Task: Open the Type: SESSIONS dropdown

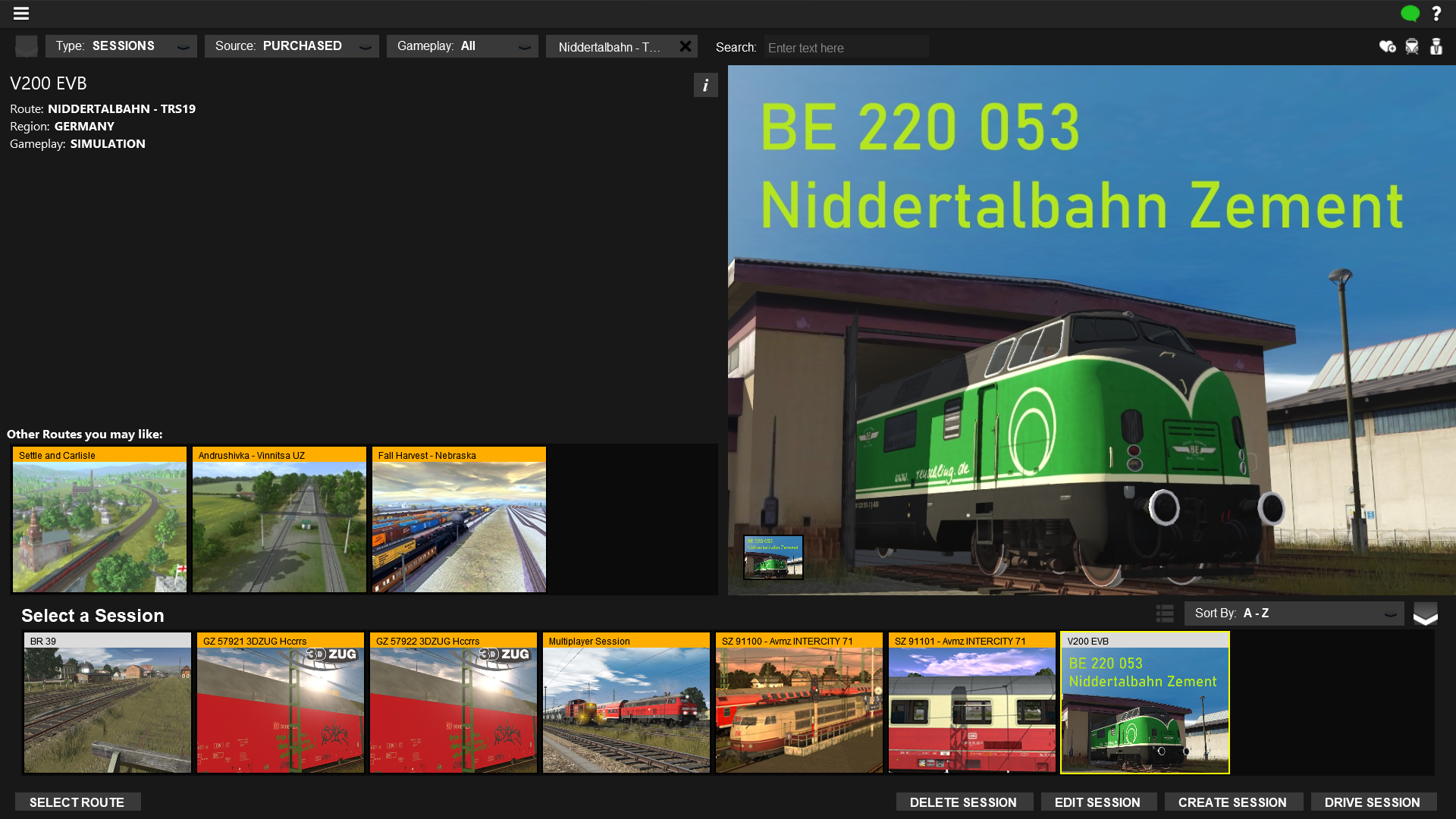Action: pos(121,46)
